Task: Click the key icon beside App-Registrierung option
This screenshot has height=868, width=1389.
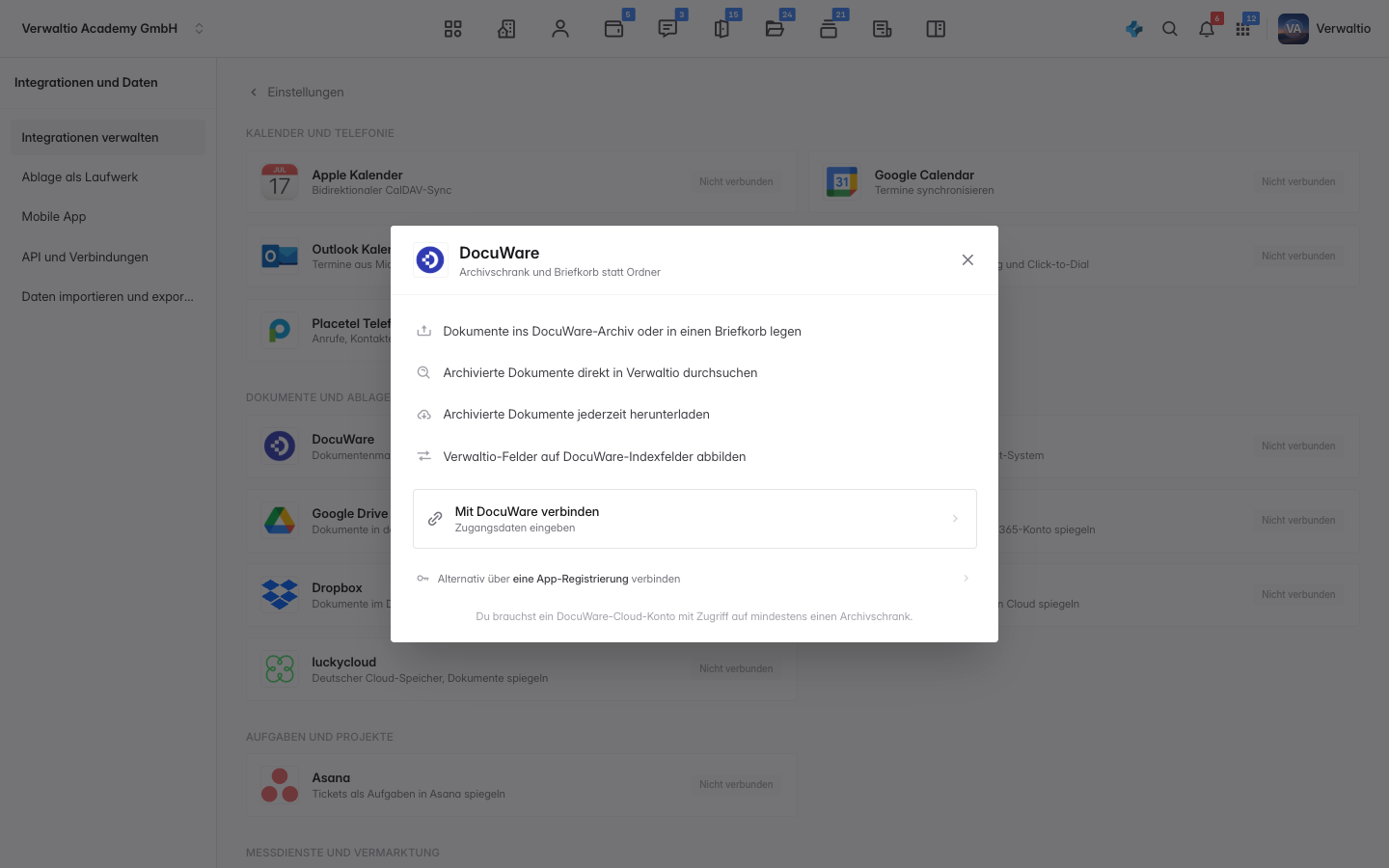Action: pyautogui.click(x=422, y=579)
